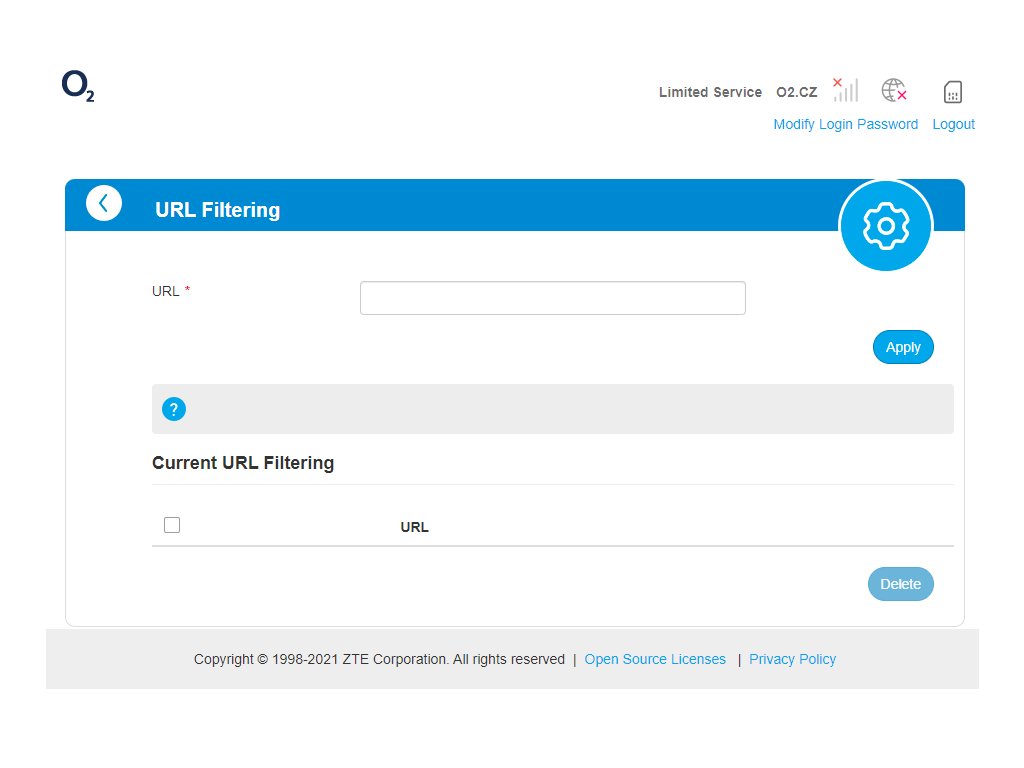Open Modify Login Password link
The height and width of the screenshot is (768, 1024).
point(845,124)
